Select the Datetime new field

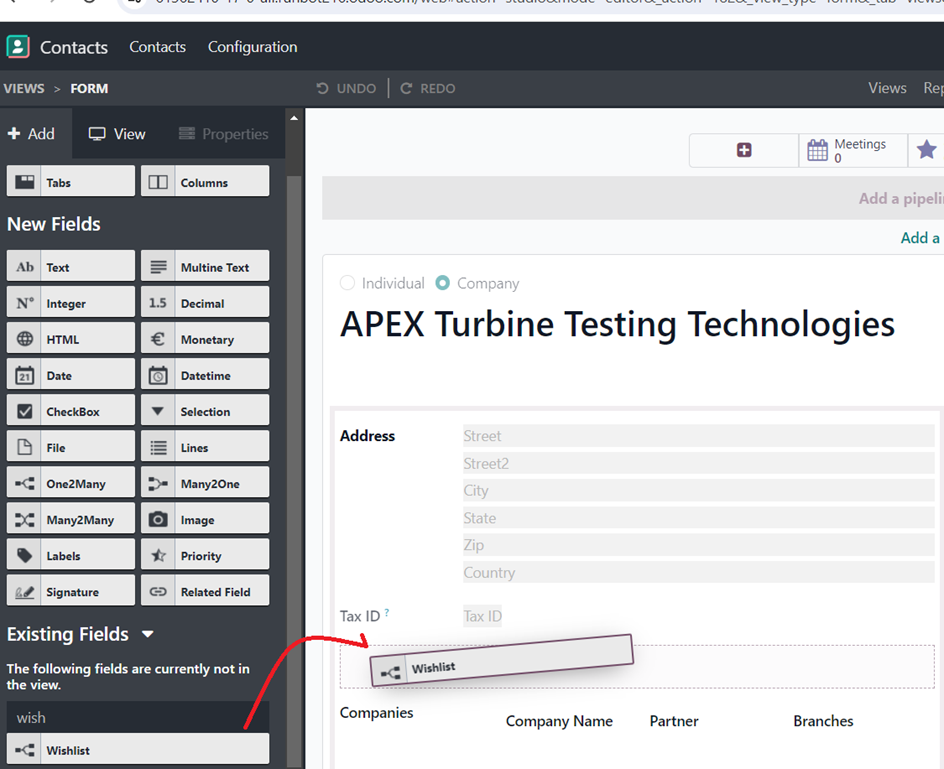(x=205, y=375)
